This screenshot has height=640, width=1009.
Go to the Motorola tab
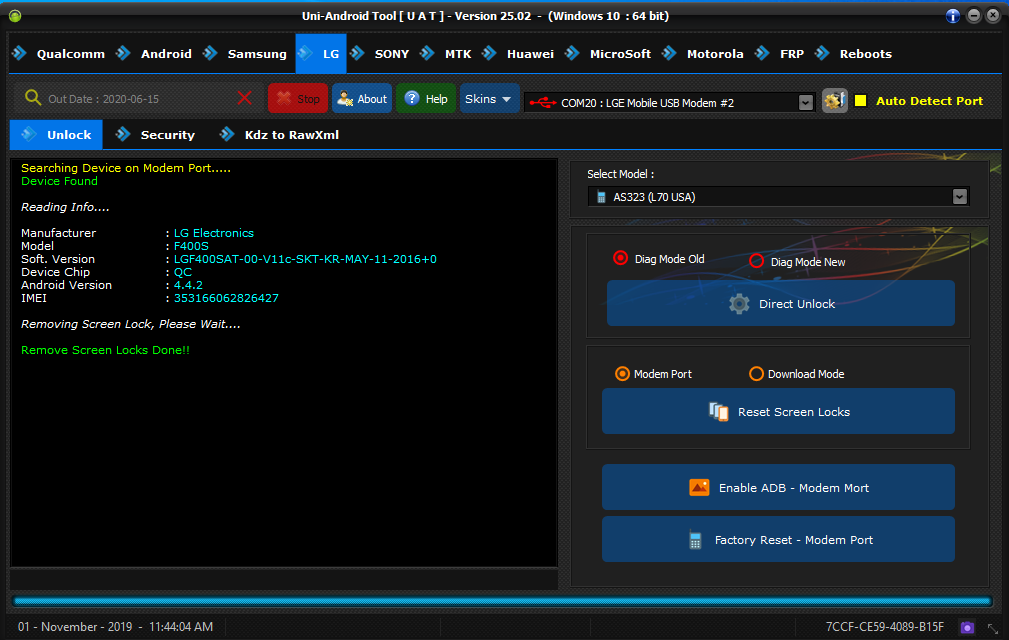(x=703, y=54)
